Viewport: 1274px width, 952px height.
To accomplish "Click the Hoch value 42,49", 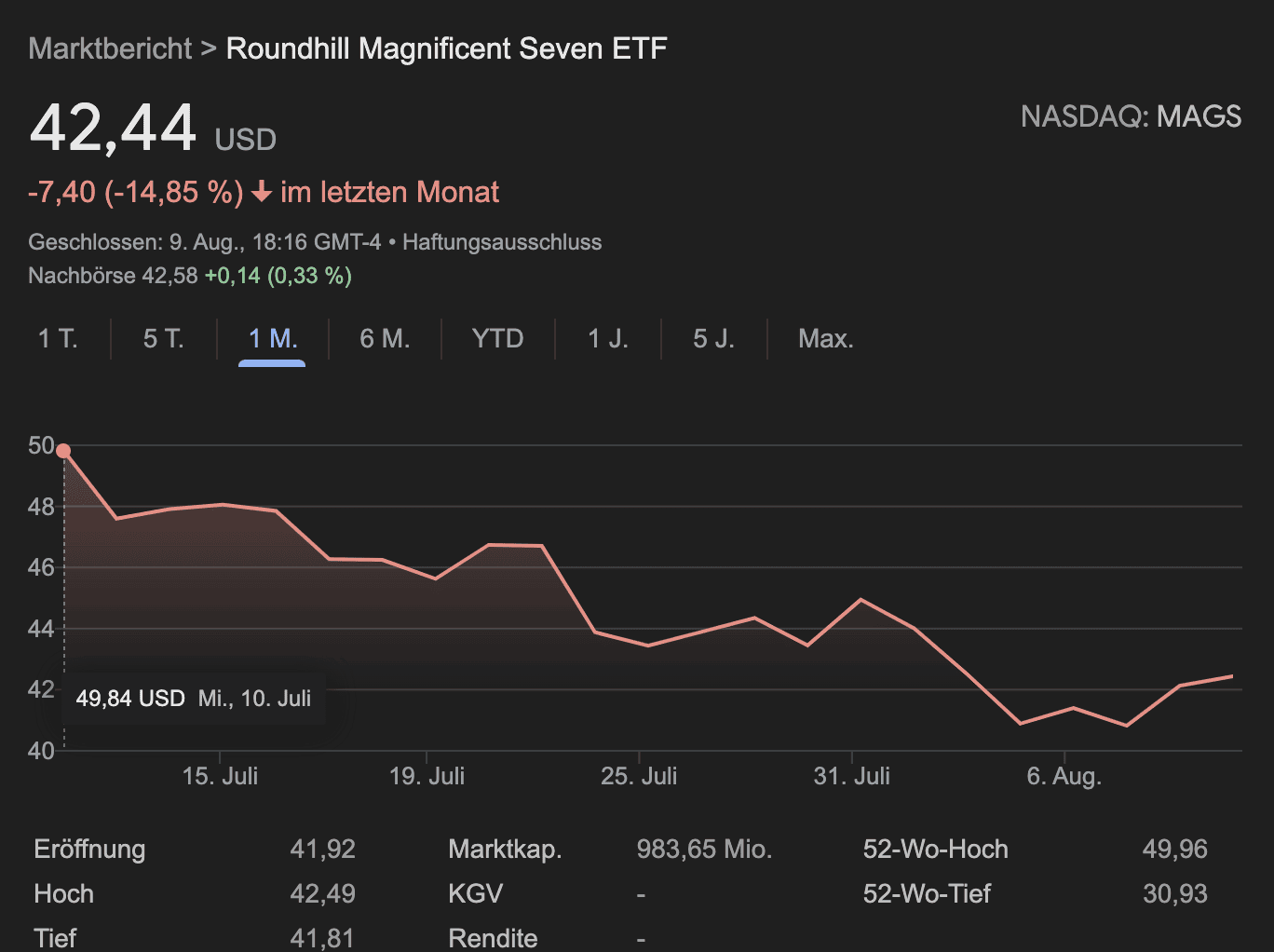I will tap(323, 894).
